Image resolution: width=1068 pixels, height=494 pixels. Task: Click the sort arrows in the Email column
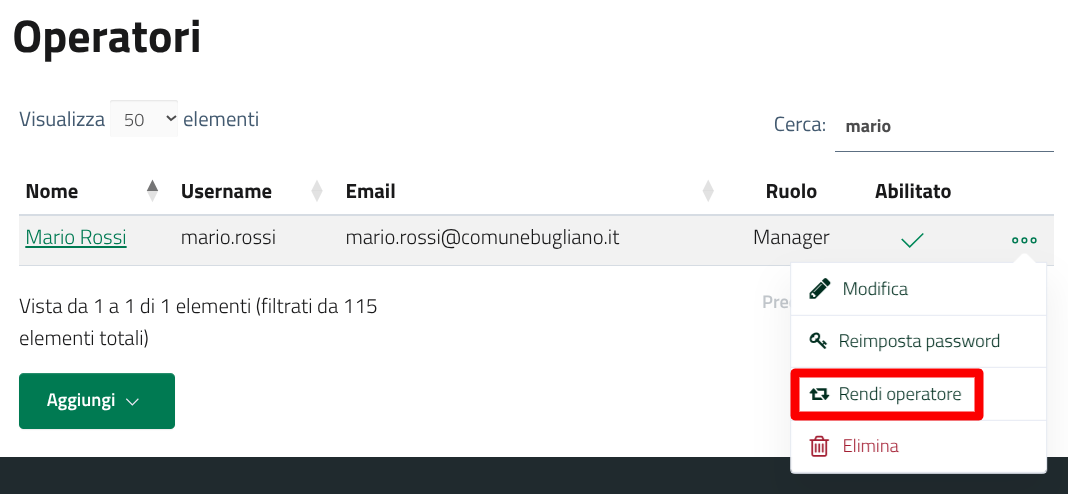pyautogui.click(x=708, y=190)
